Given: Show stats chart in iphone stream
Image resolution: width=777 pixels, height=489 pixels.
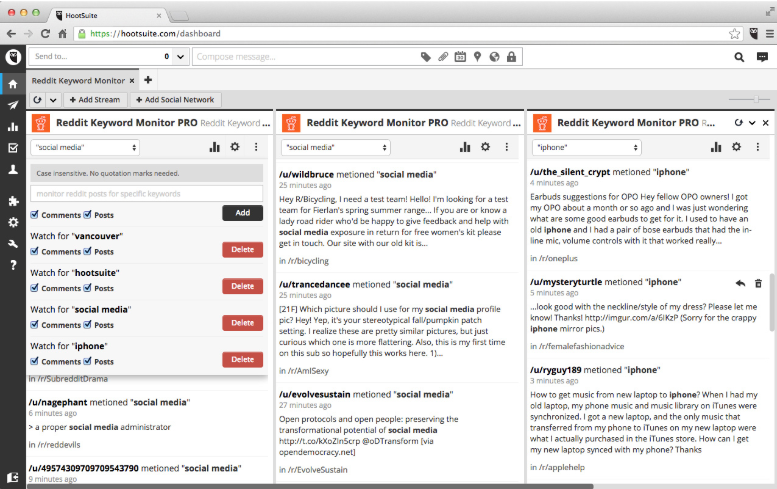Looking at the screenshot, I should 716,147.
